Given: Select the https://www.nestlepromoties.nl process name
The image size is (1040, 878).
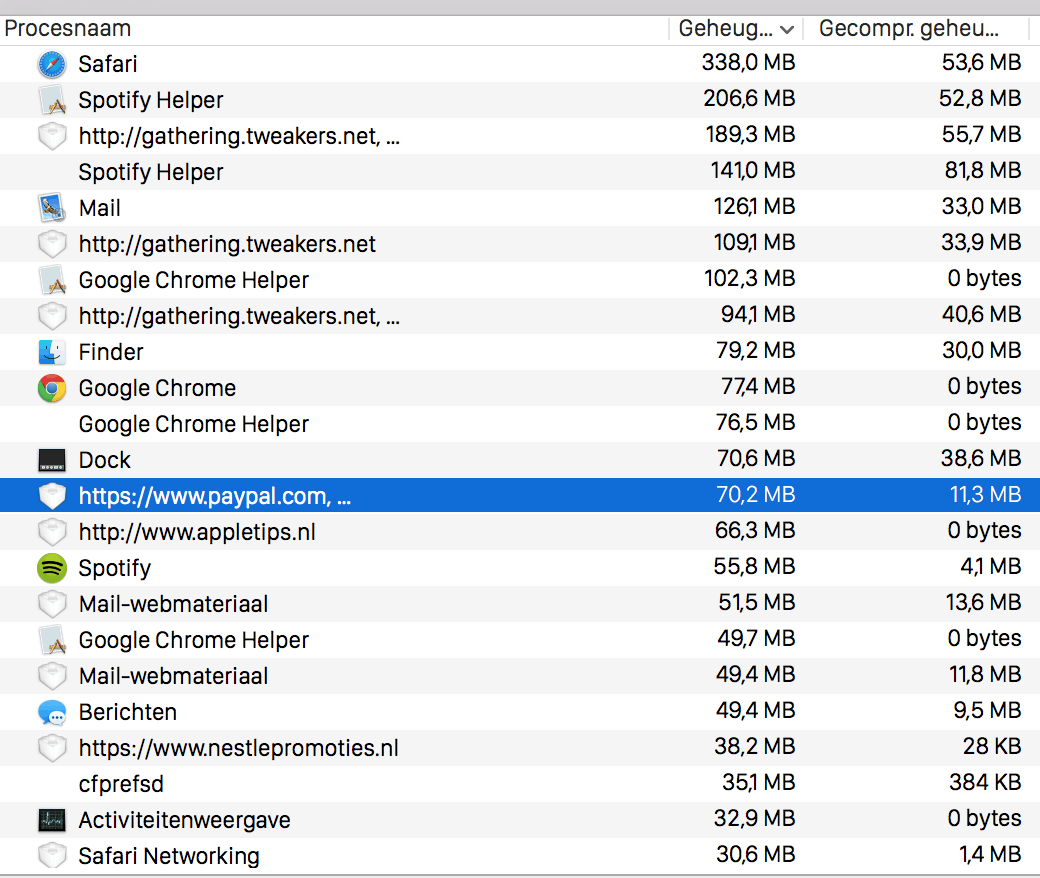Looking at the screenshot, I should 239,748.
